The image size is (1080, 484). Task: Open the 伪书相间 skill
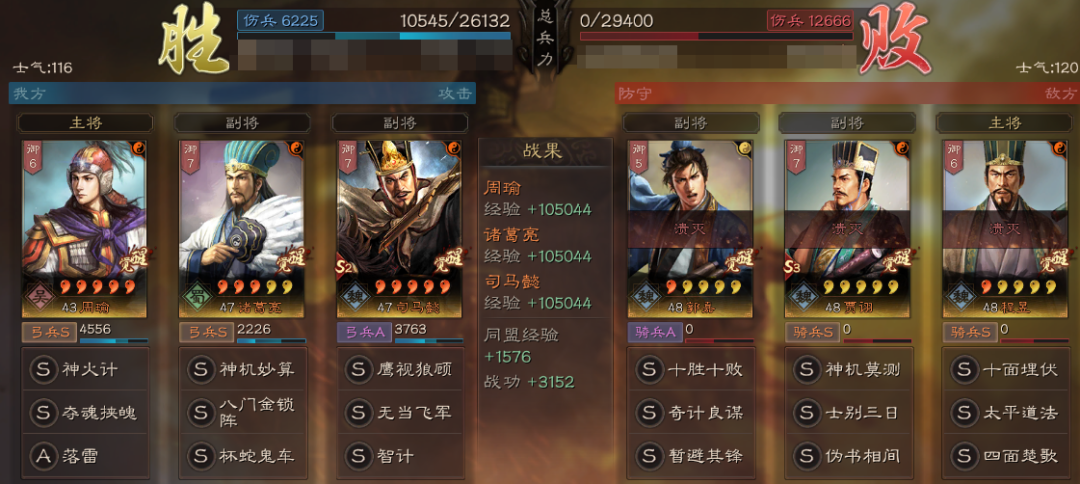coord(849,455)
